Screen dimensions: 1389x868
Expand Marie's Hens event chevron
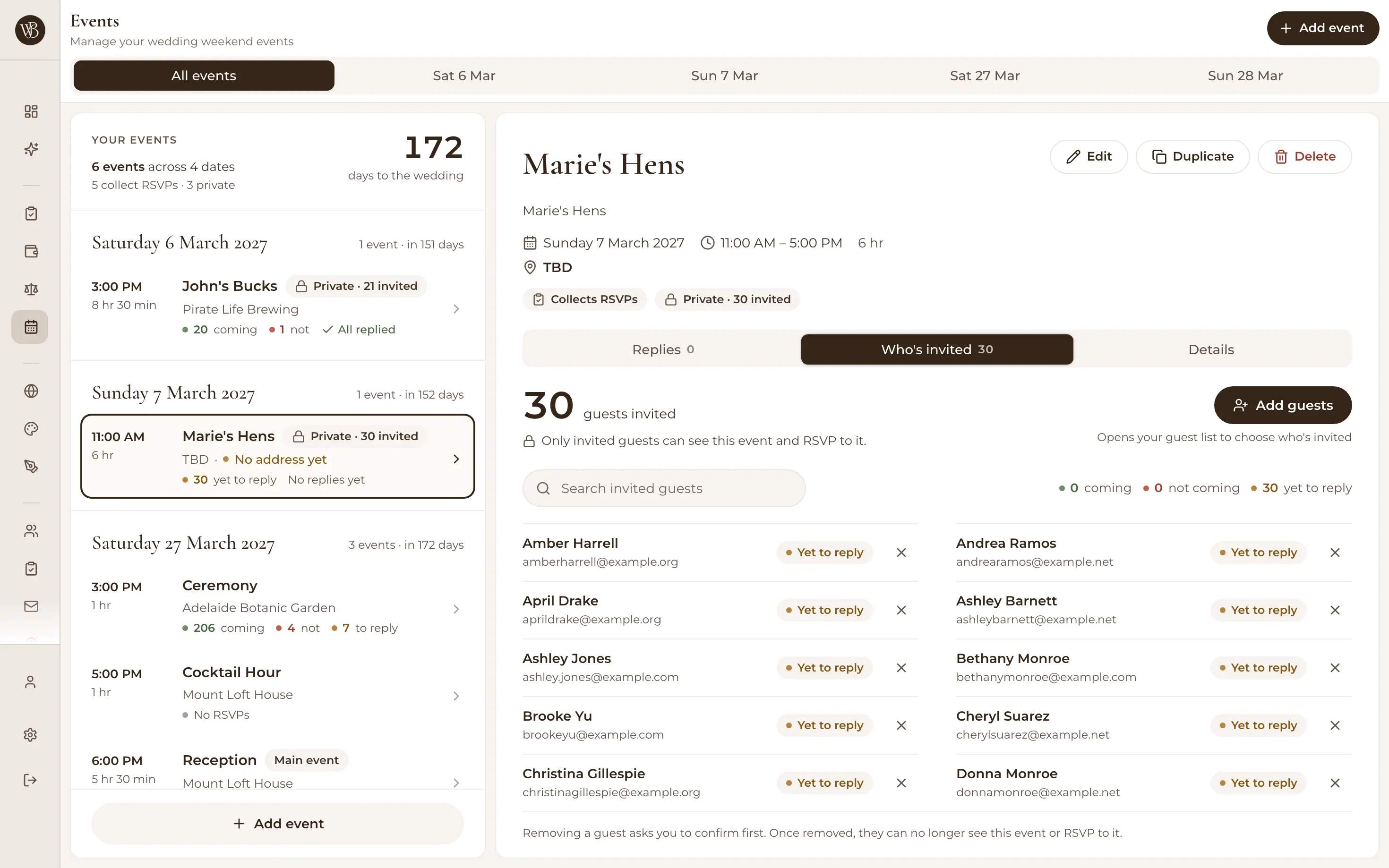456,459
